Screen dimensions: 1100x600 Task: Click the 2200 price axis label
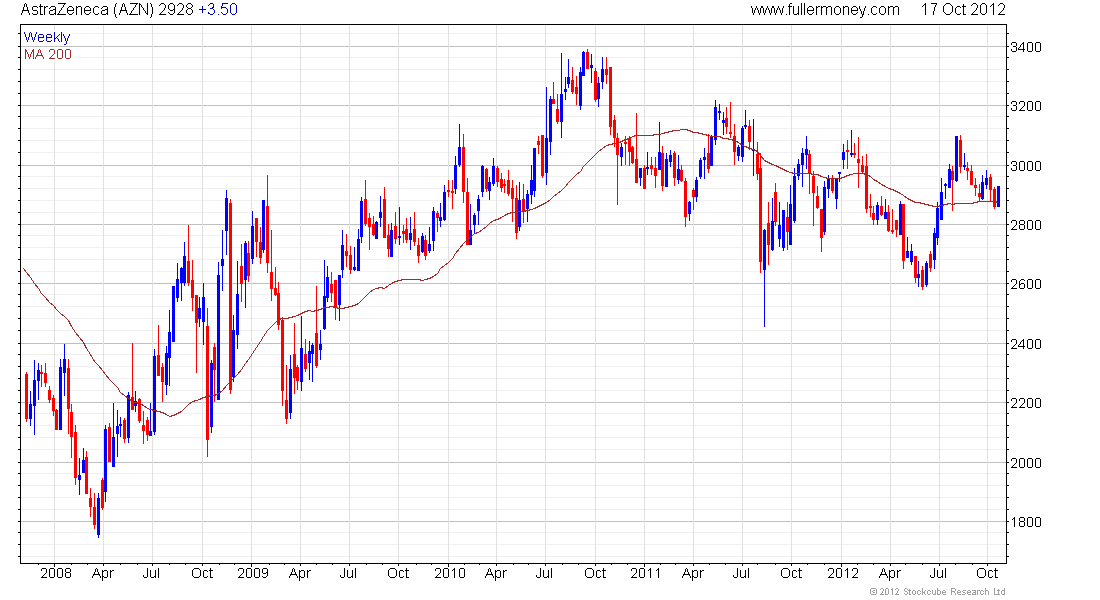pyautogui.click(x=1026, y=404)
